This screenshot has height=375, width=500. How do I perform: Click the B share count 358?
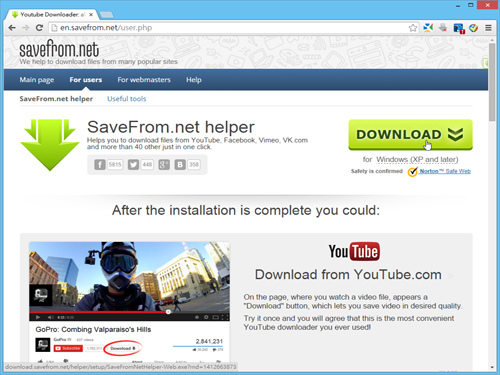point(194,164)
